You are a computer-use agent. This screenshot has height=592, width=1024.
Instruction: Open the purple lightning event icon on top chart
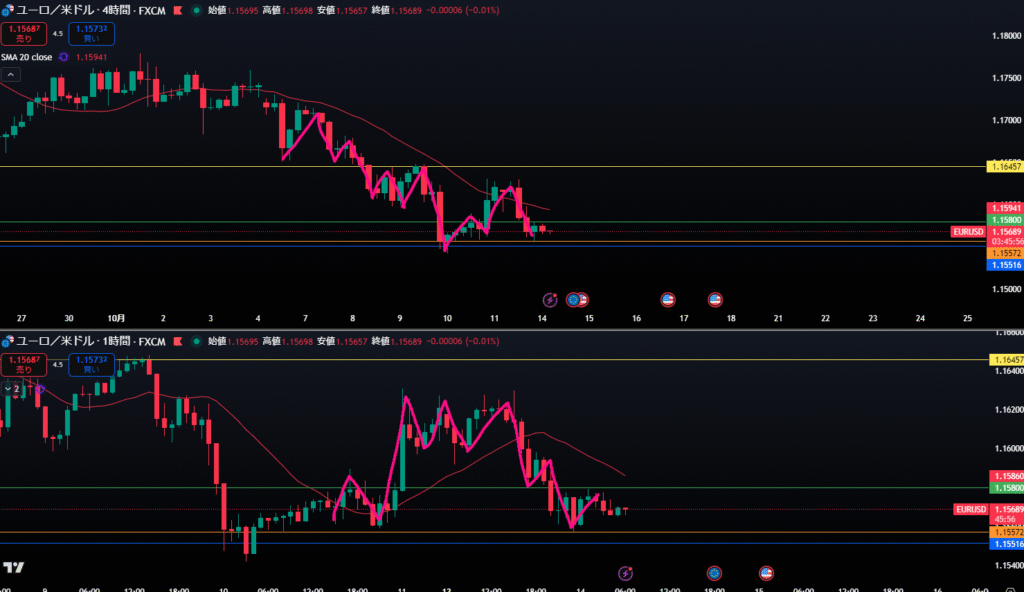(x=549, y=299)
